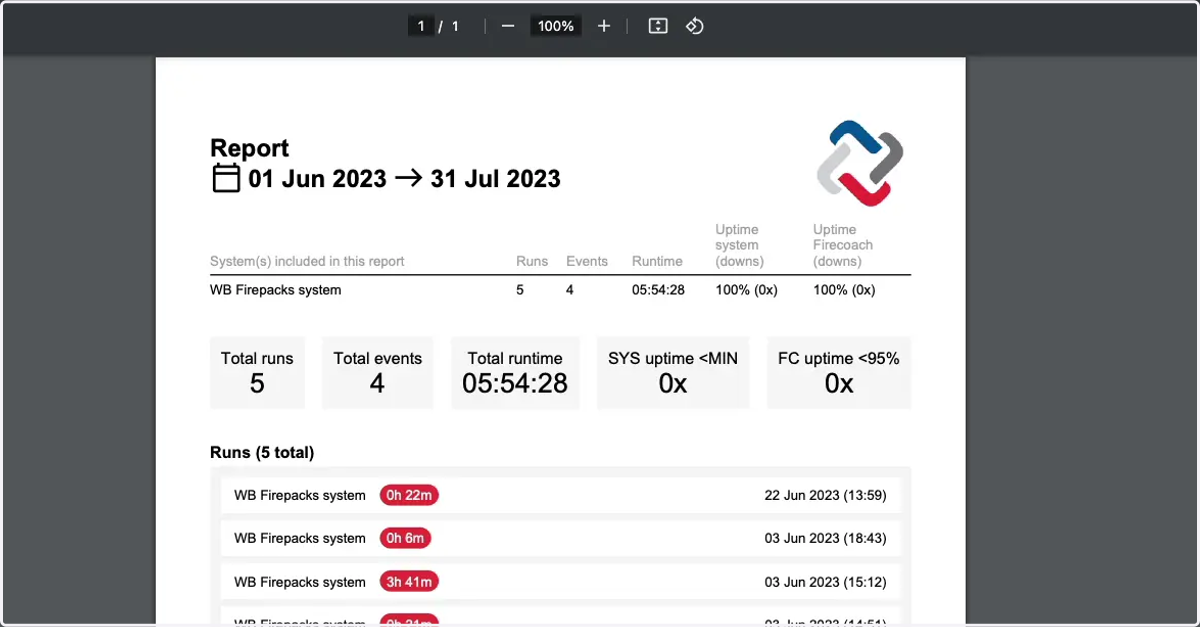The image size is (1200, 627).
Task: Click the fit to page icon
Action: [658, 26]
